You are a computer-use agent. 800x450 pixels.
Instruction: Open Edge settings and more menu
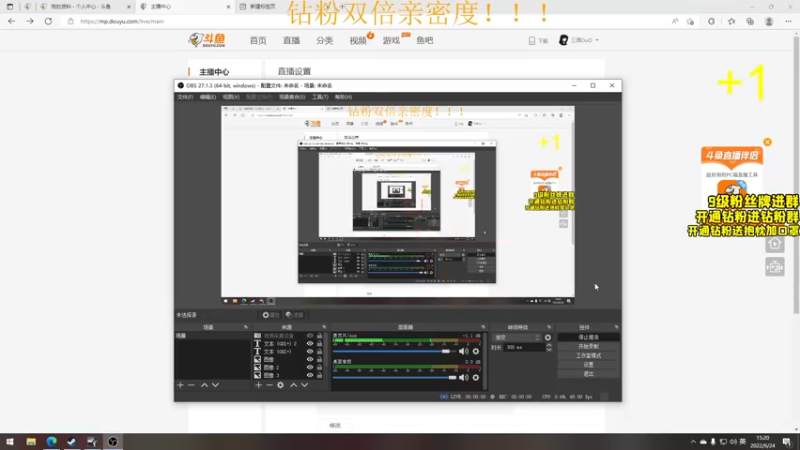click(788, 21)
